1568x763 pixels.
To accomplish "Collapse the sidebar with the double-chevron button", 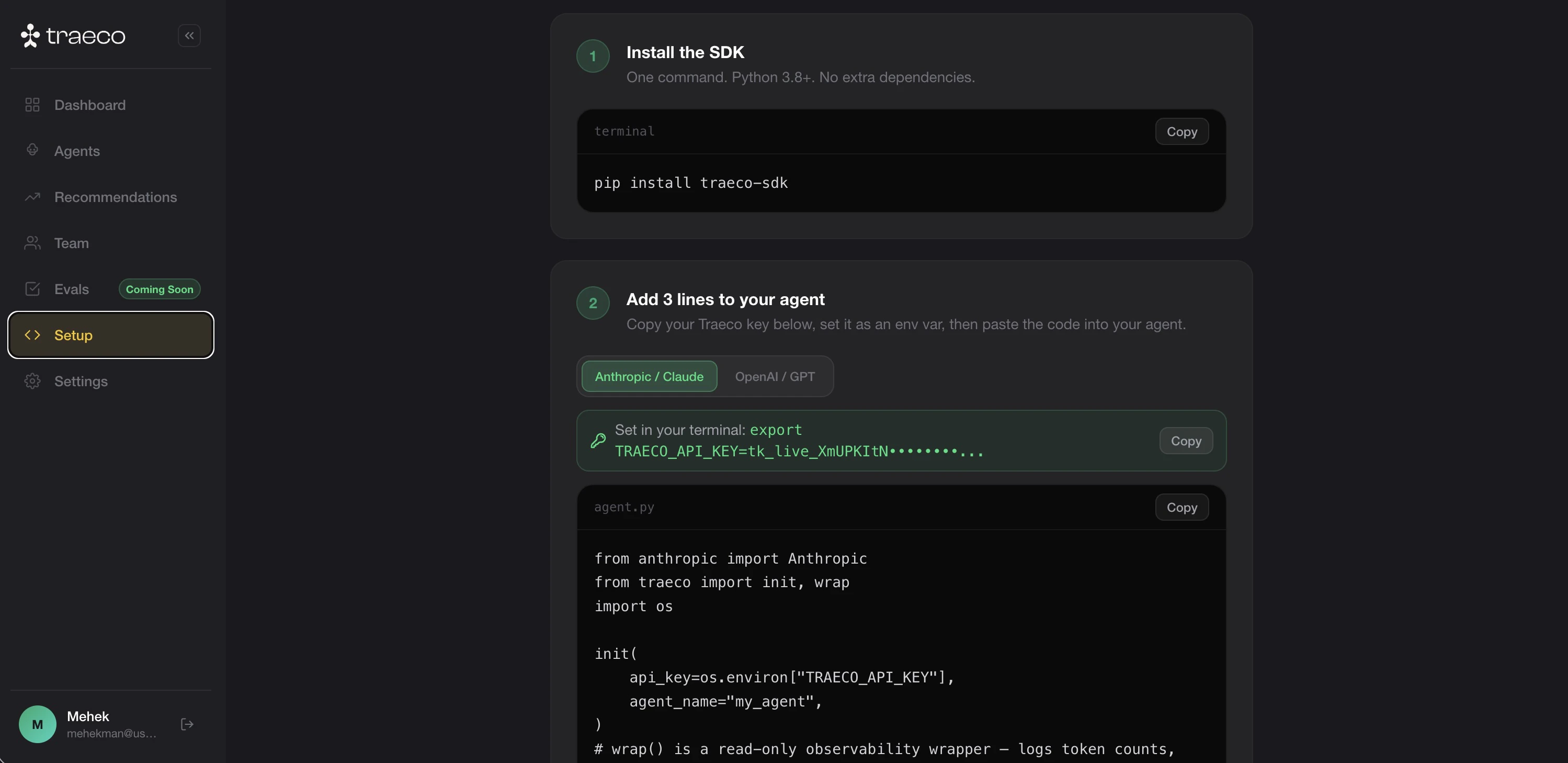I will [x=189, y=36].
